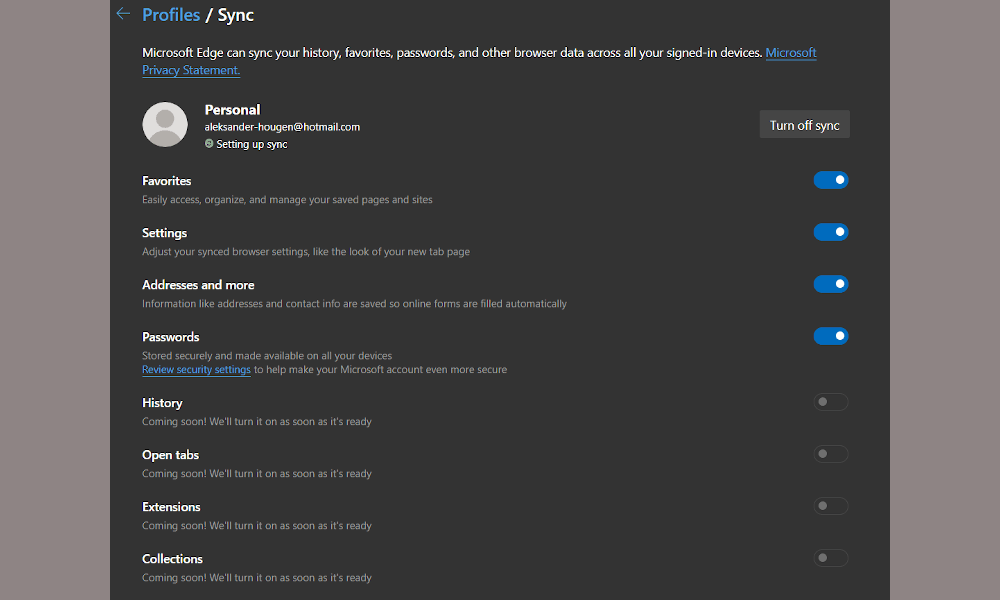Click the Open tabs sync toggle
Viewport: 1000px width, 600px height.
click(830, 454)
